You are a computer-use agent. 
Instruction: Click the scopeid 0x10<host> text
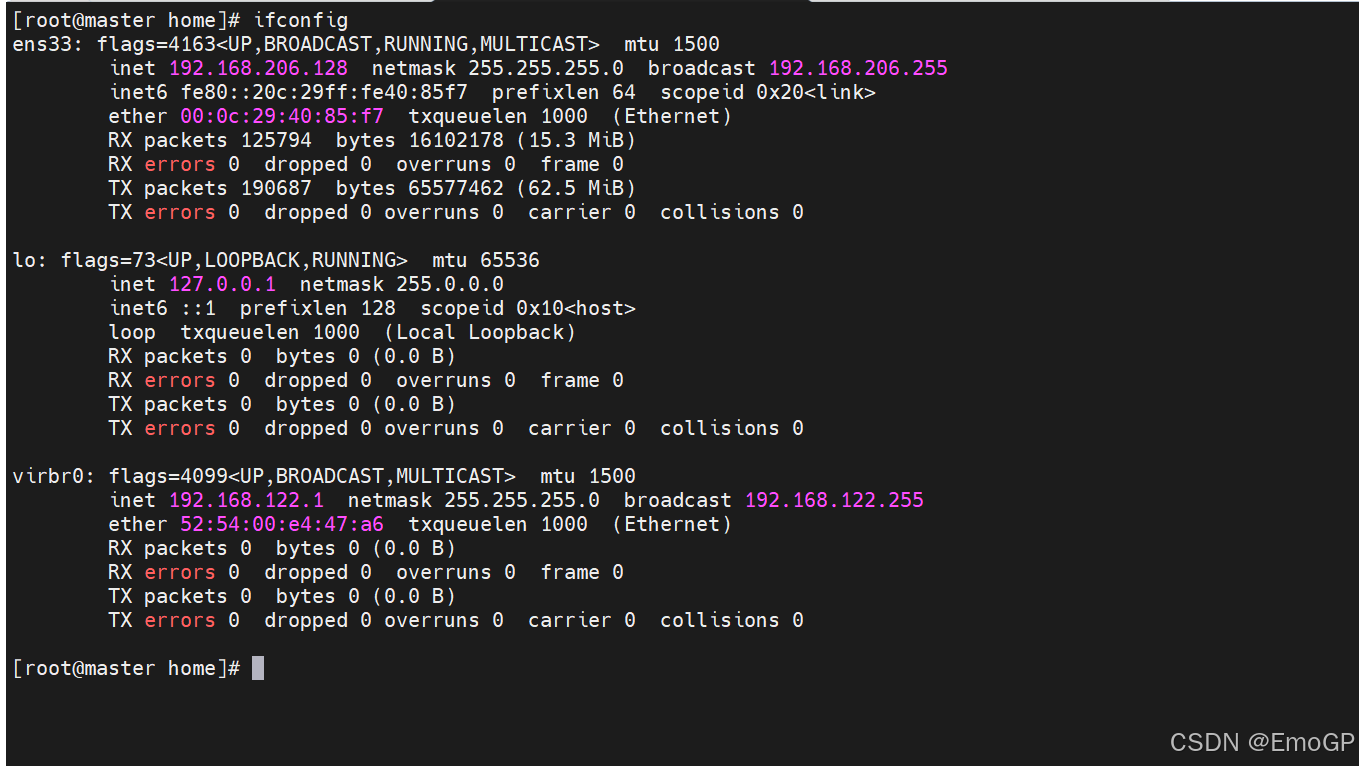[528, 308]
